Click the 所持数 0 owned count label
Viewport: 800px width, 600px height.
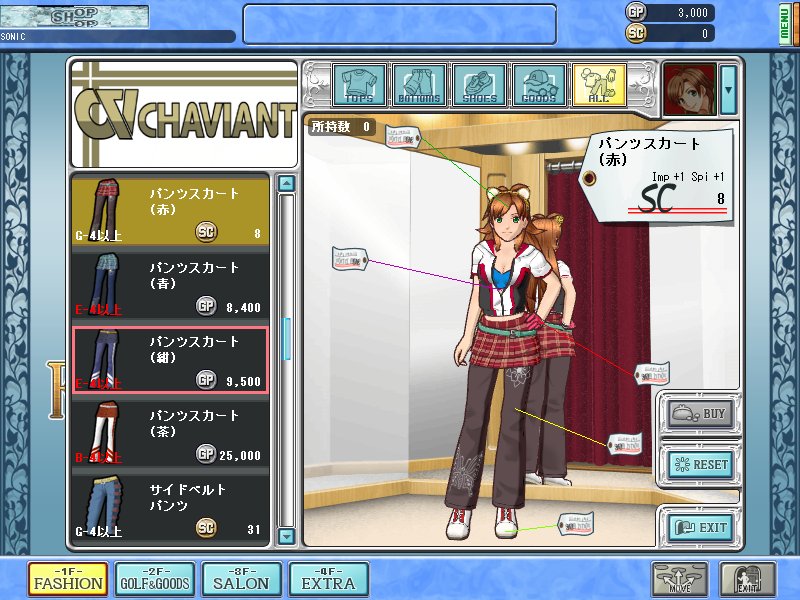pos(341,127)
